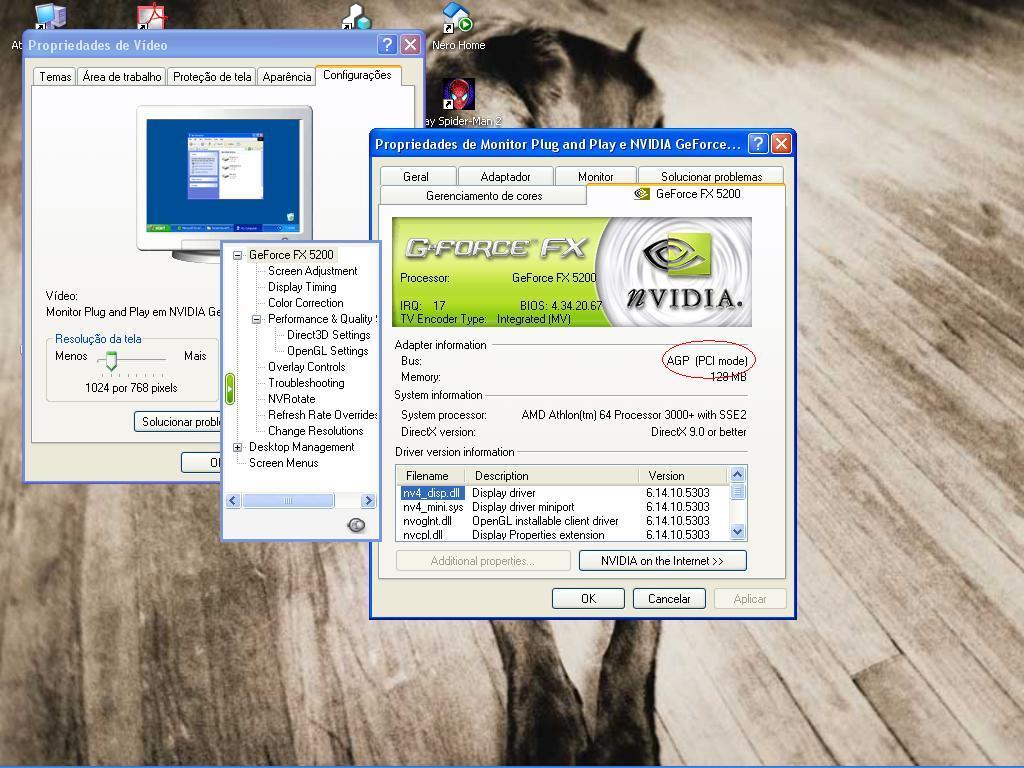Viewport: 1024px width, 768px height.
Task: Adjust the screen resolution slider thumb
Action: click(112, 360)
